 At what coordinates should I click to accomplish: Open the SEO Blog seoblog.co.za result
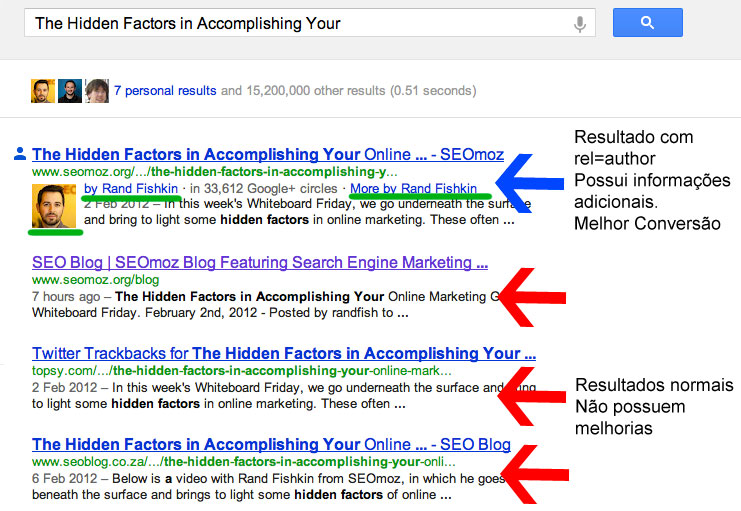[x=271, y=445]
